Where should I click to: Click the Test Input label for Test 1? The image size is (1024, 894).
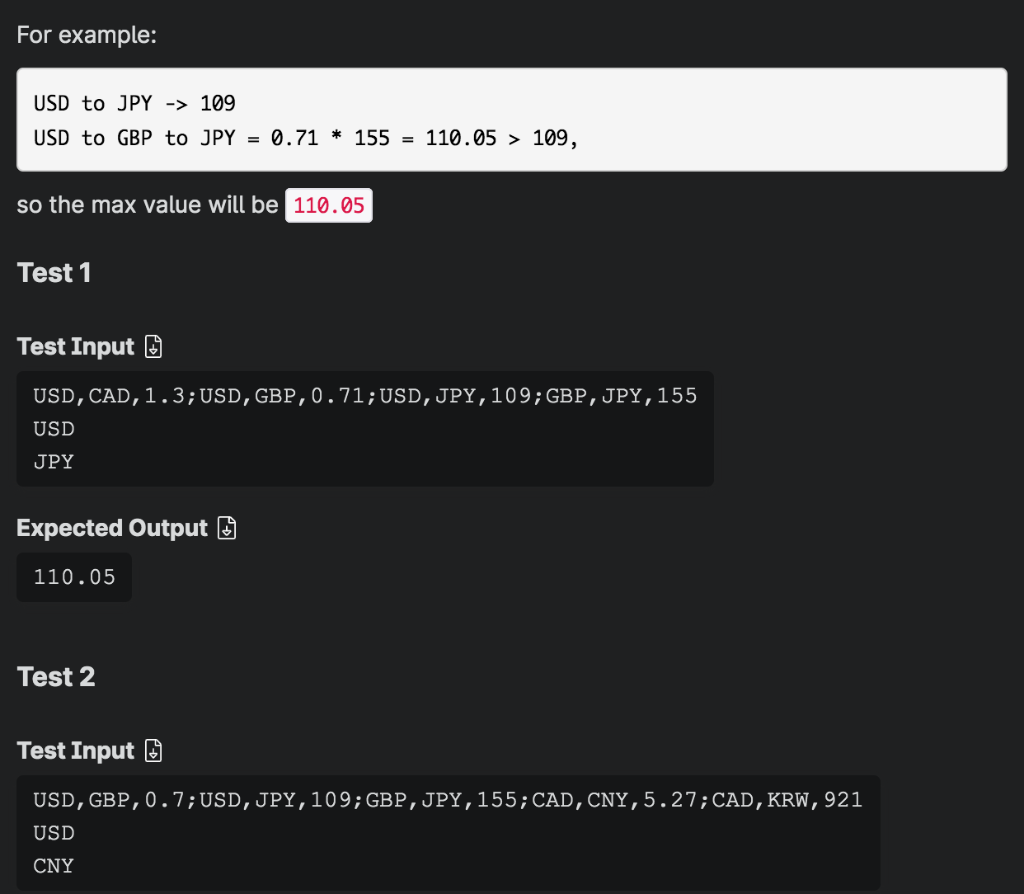tap(75, 346)
